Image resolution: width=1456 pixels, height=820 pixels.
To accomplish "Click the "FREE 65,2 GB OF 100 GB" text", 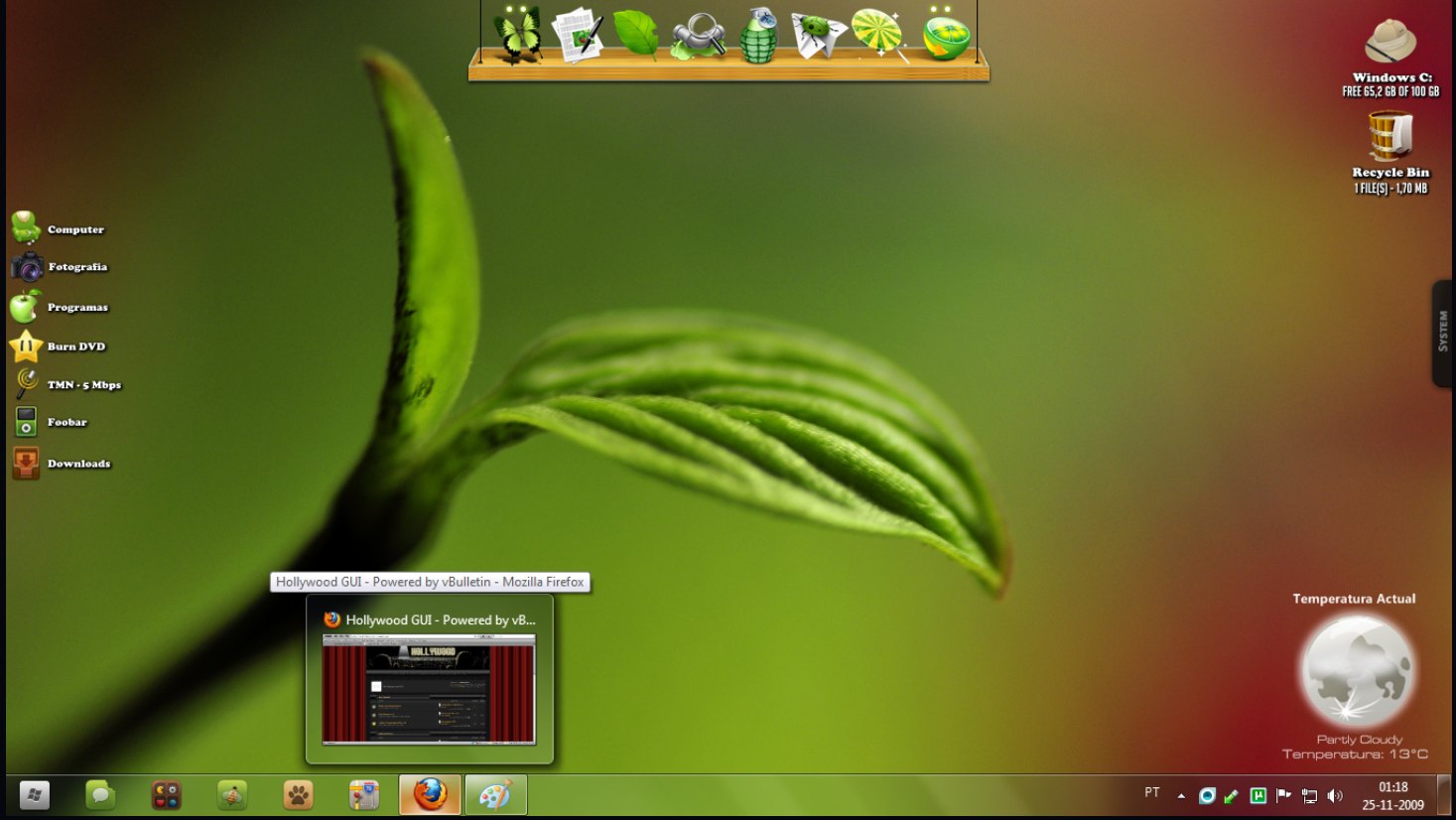I will point(1390,91).
